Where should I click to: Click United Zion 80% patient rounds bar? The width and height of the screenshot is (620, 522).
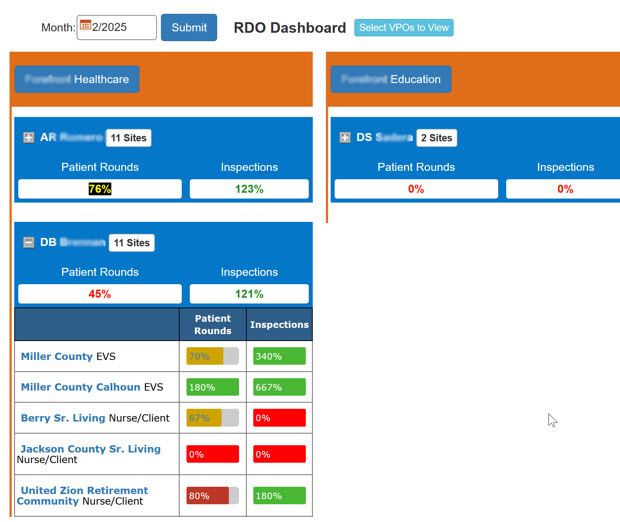click(x=212, y=496)
